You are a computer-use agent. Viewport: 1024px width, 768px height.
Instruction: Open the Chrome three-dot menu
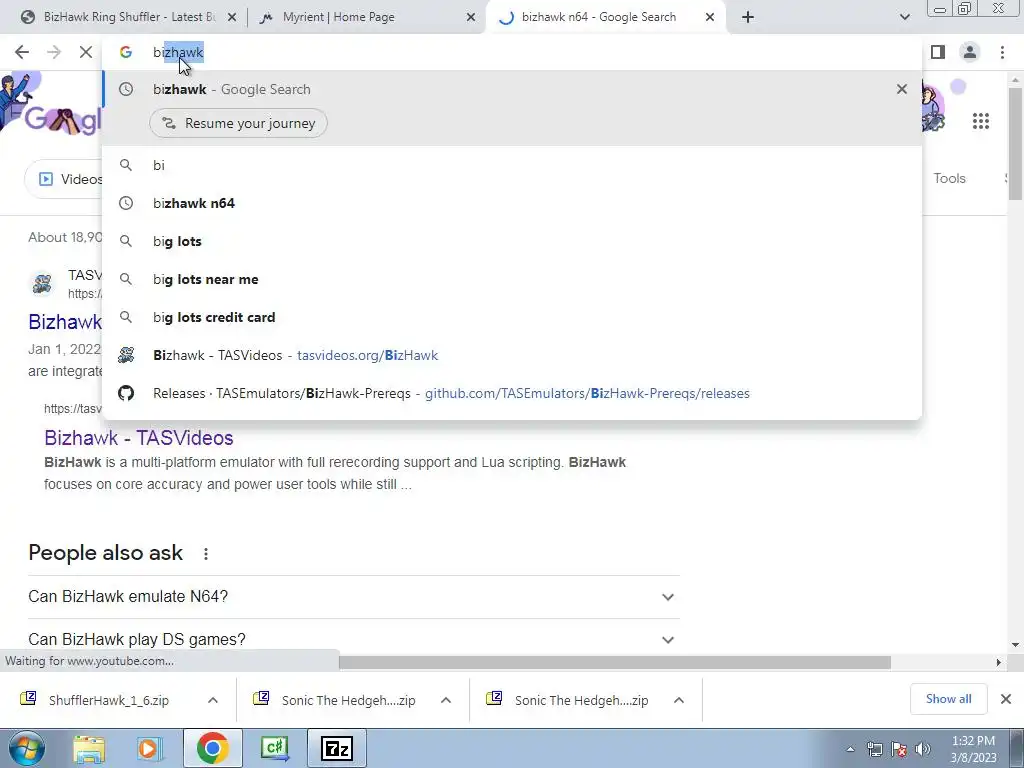(x=1002, y=52)
